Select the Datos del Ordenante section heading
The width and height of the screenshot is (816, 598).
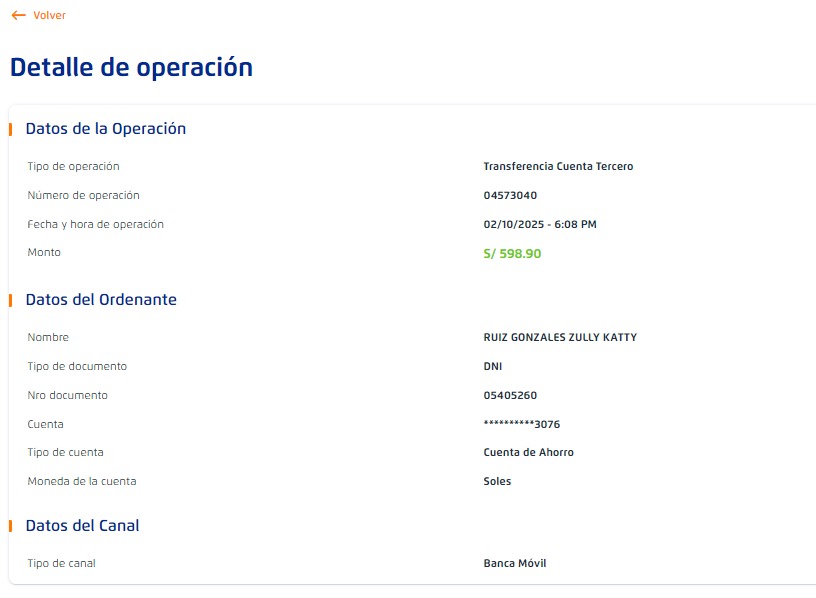point(101,300)
